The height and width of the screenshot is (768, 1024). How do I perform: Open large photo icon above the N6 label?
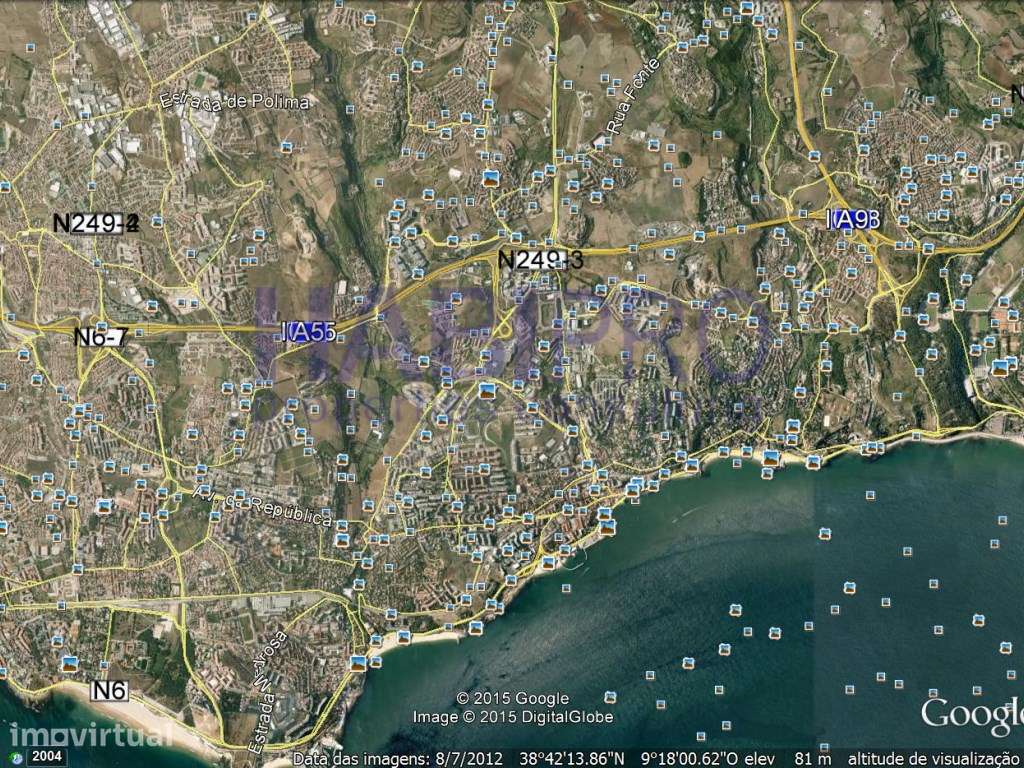point(70,664)
